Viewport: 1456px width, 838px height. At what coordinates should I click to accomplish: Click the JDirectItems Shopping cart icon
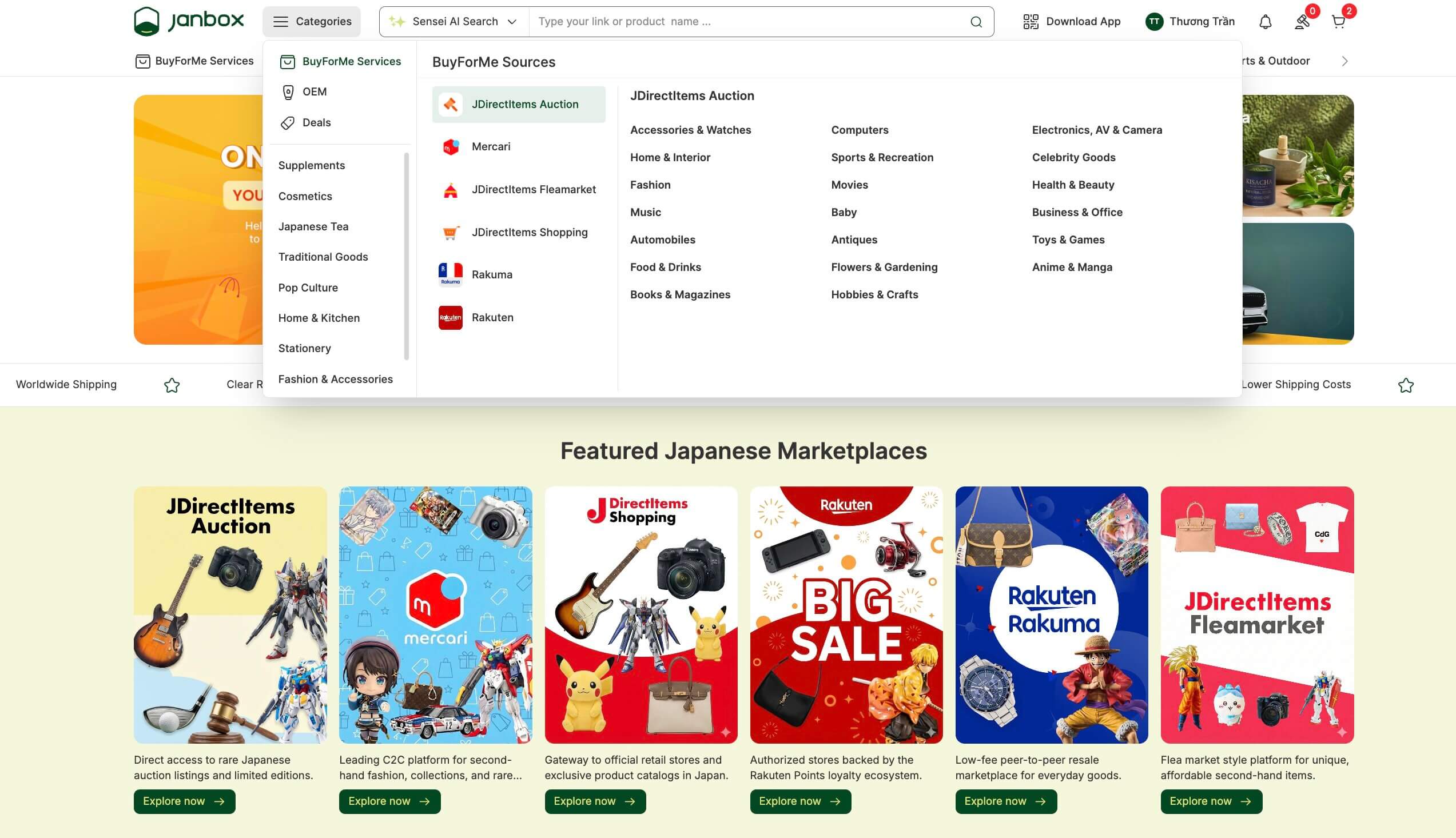click(x=450, y=233)
